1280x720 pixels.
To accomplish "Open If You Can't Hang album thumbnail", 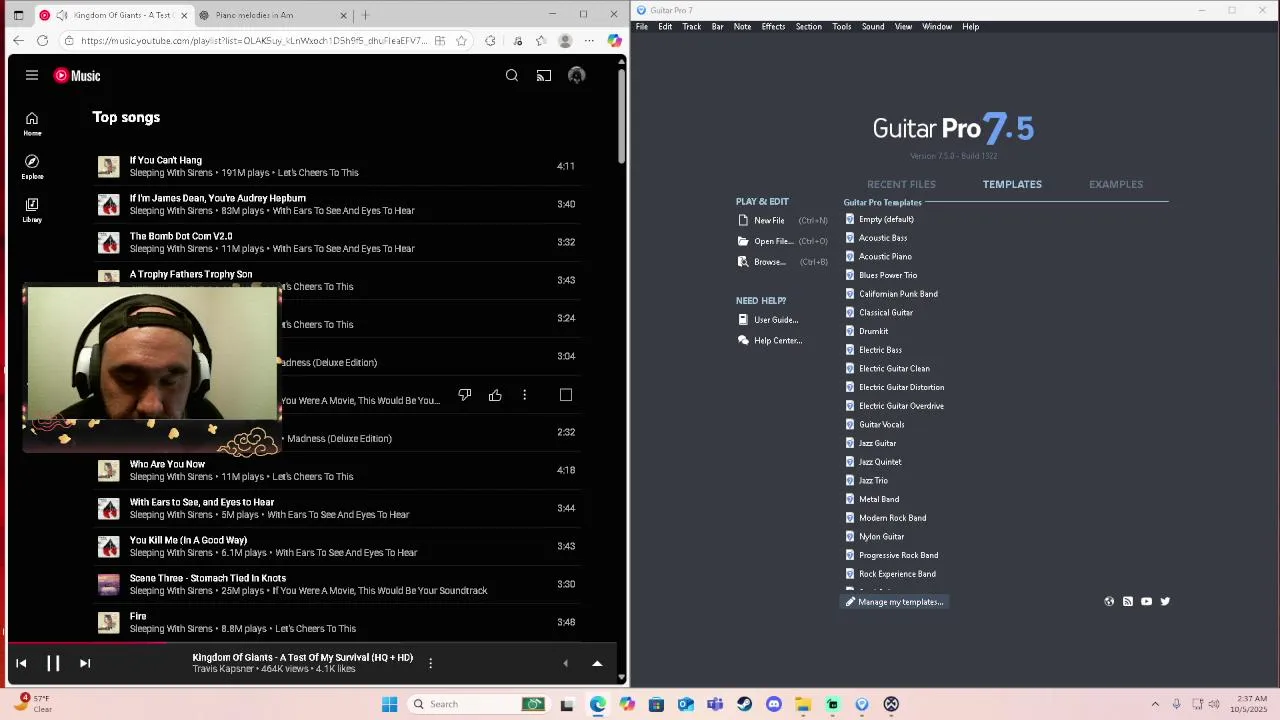I will pos(108,167).
